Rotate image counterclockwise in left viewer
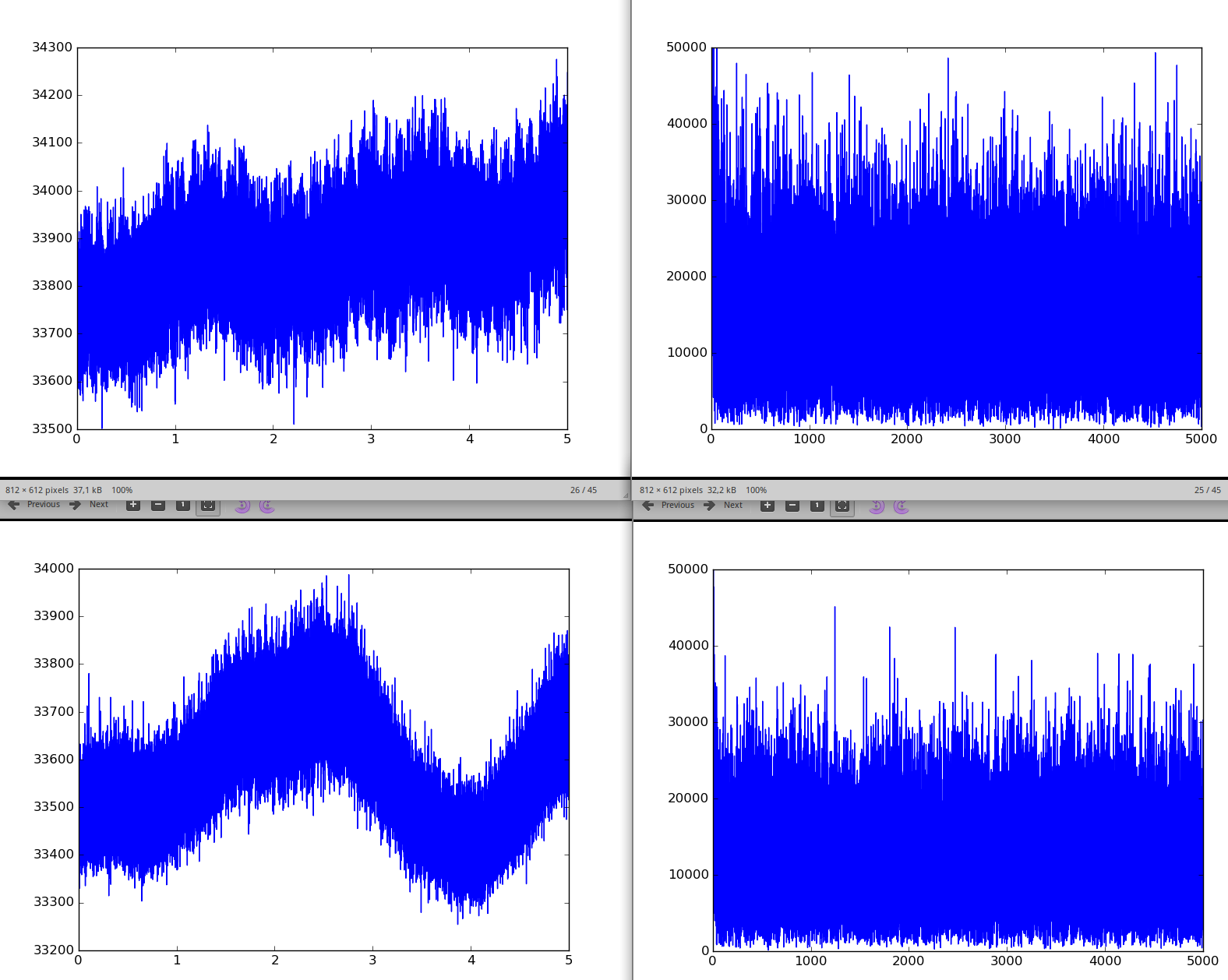Viewport: 1228px width, 980px height. pos(242,506)
